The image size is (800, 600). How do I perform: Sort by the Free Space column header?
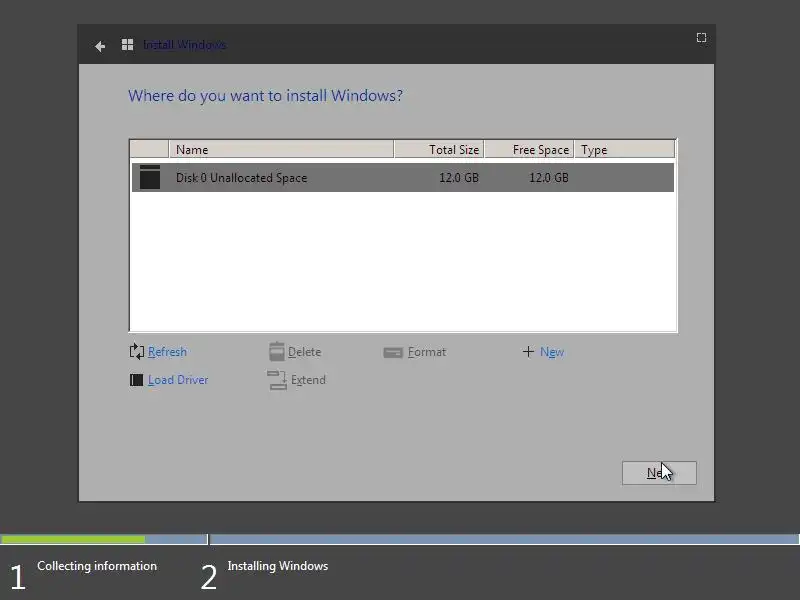point(529,149)
